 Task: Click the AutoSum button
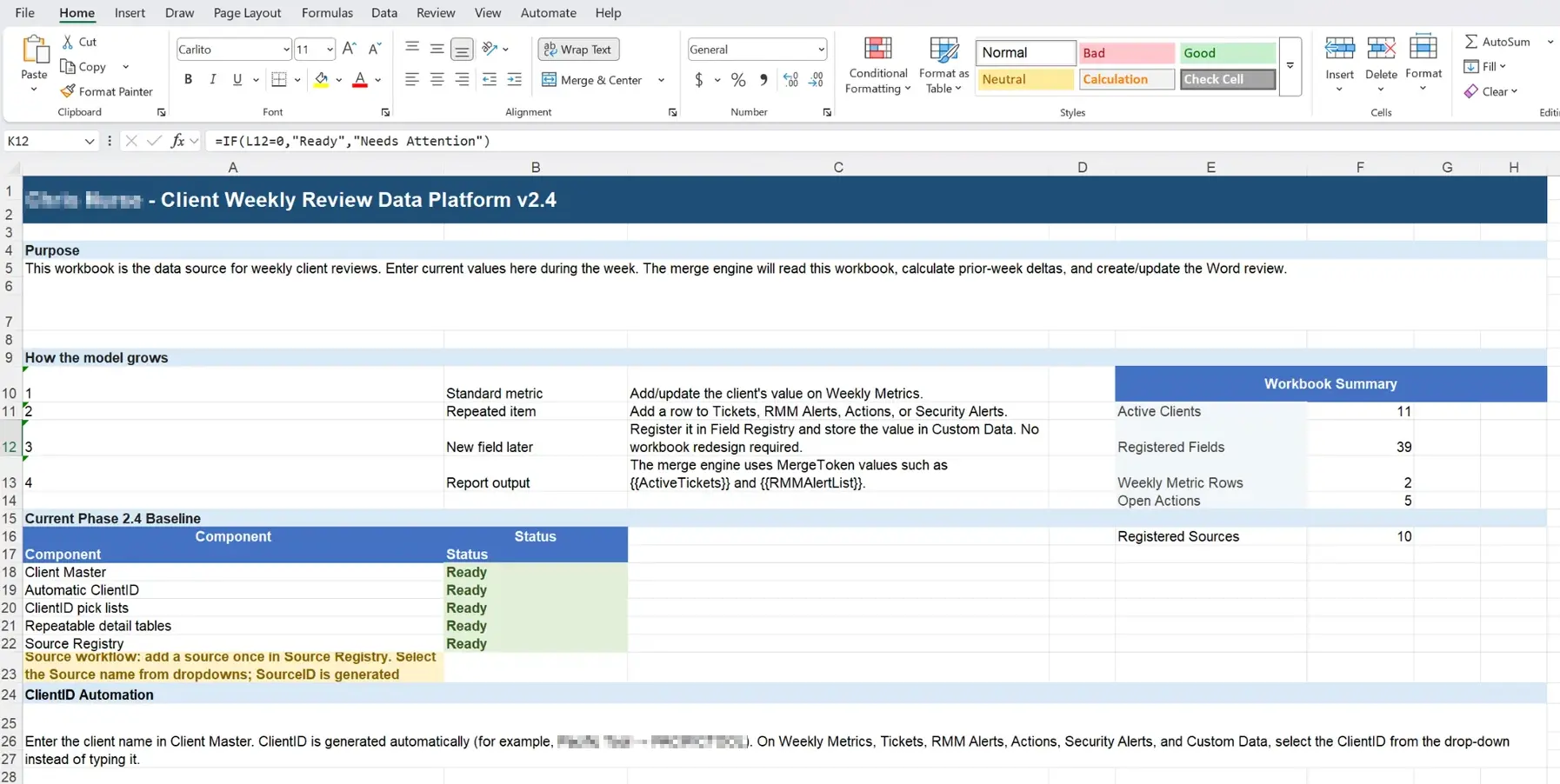click(x=1497, y=42)
